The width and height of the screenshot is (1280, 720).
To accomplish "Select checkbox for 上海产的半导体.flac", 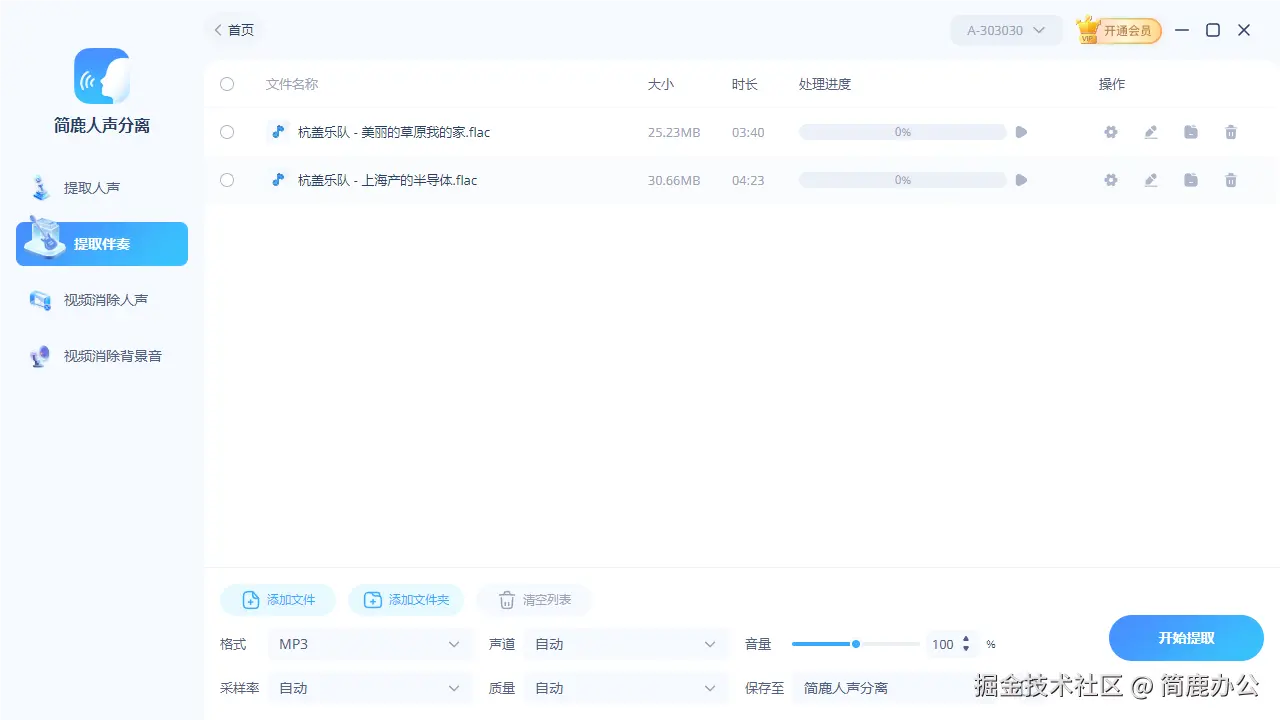I will pyautogui.click(x=227, y=180).
